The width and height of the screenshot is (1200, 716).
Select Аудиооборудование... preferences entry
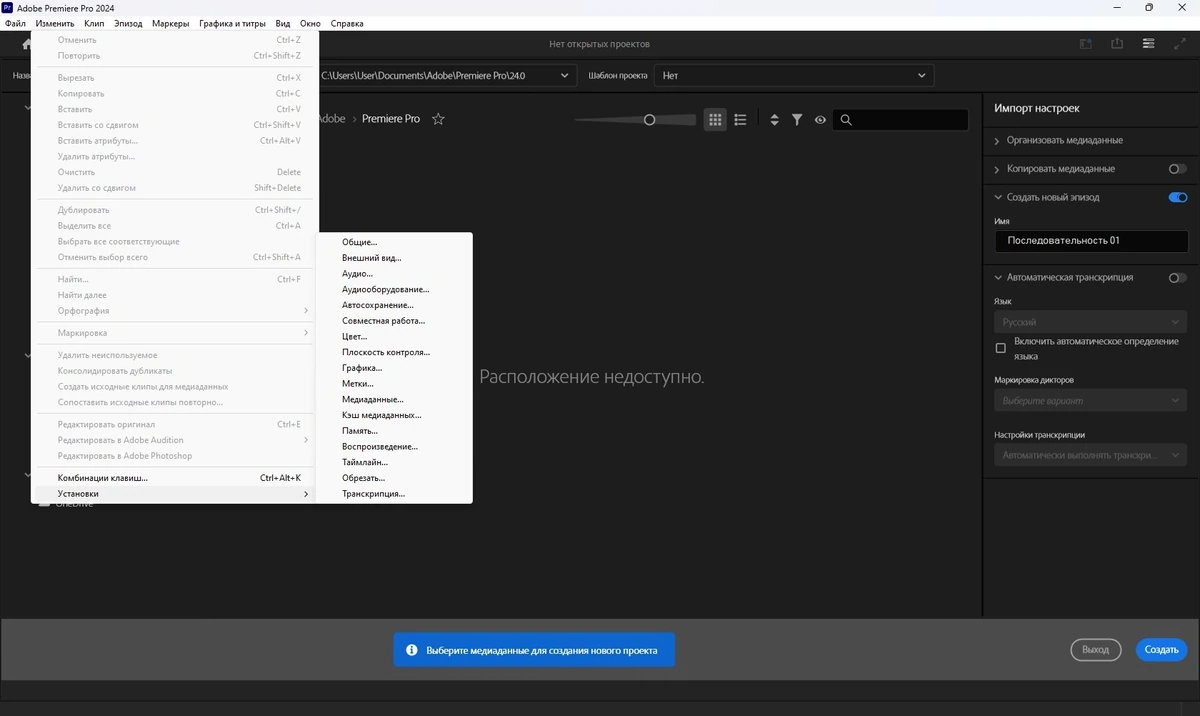pyautogui.click(x=394, y=289)
